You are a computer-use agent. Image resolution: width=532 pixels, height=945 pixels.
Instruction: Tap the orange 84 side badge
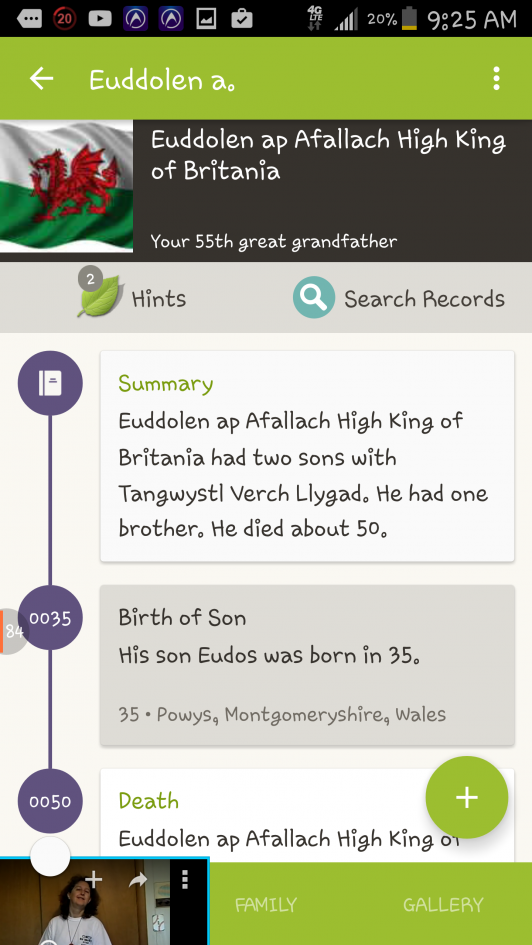point(12,631)
